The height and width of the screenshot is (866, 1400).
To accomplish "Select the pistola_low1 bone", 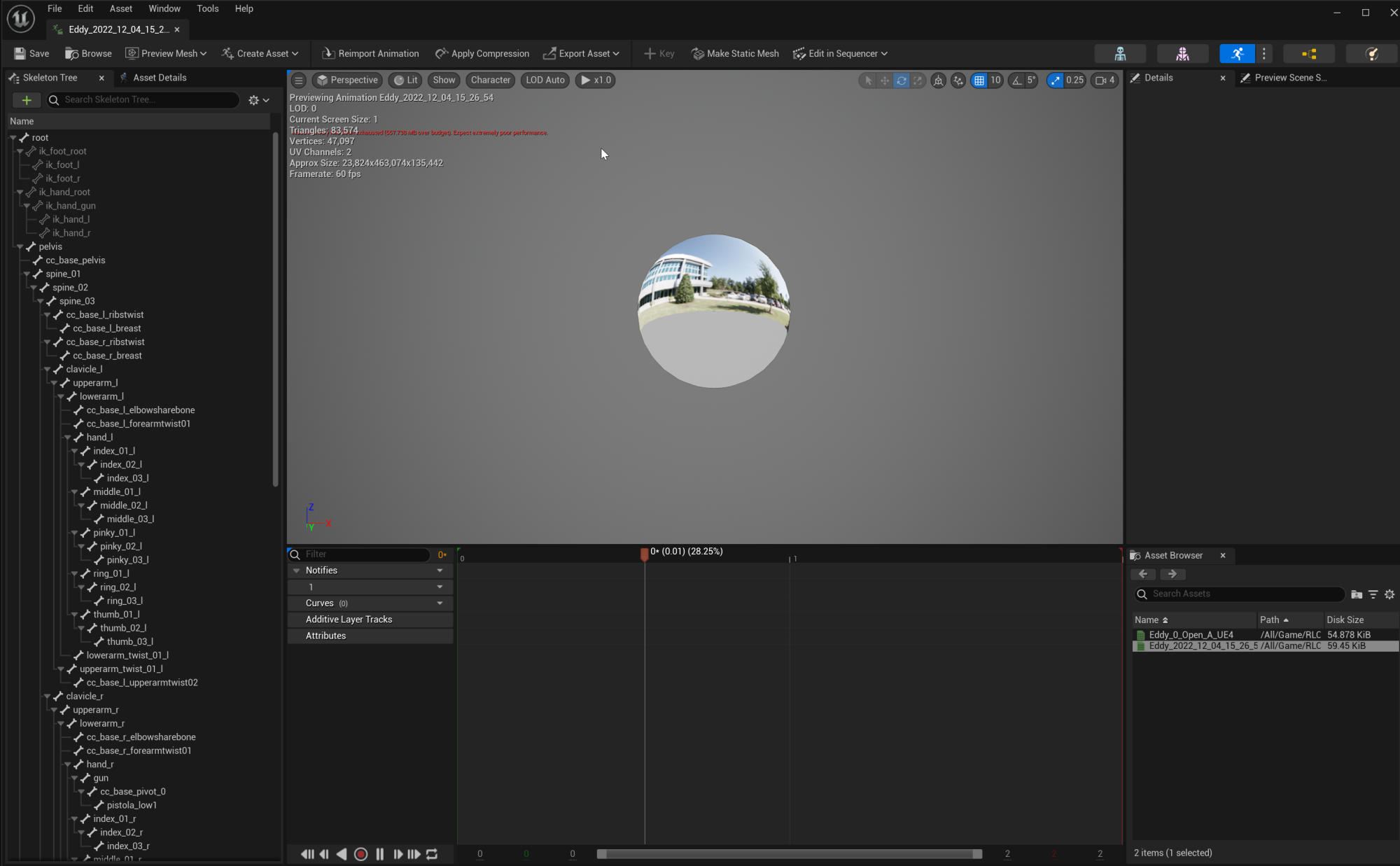I will point(132,805).
